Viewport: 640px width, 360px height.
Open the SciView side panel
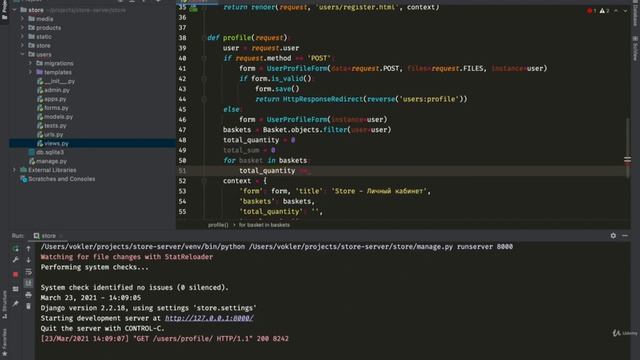tap(635, 48)
